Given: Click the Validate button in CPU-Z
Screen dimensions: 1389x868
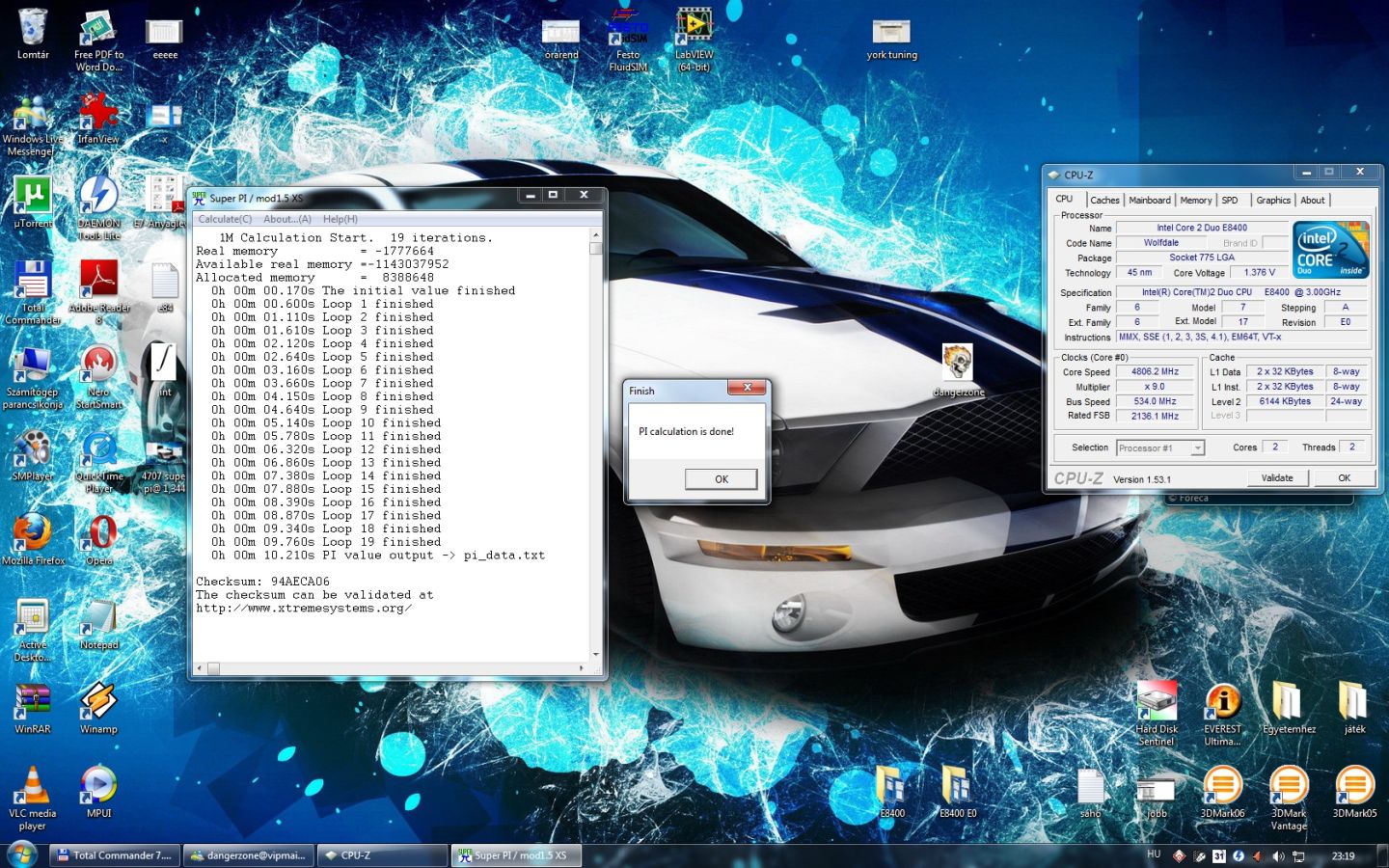Looking at the screenshot, I should click(1276, 478).
